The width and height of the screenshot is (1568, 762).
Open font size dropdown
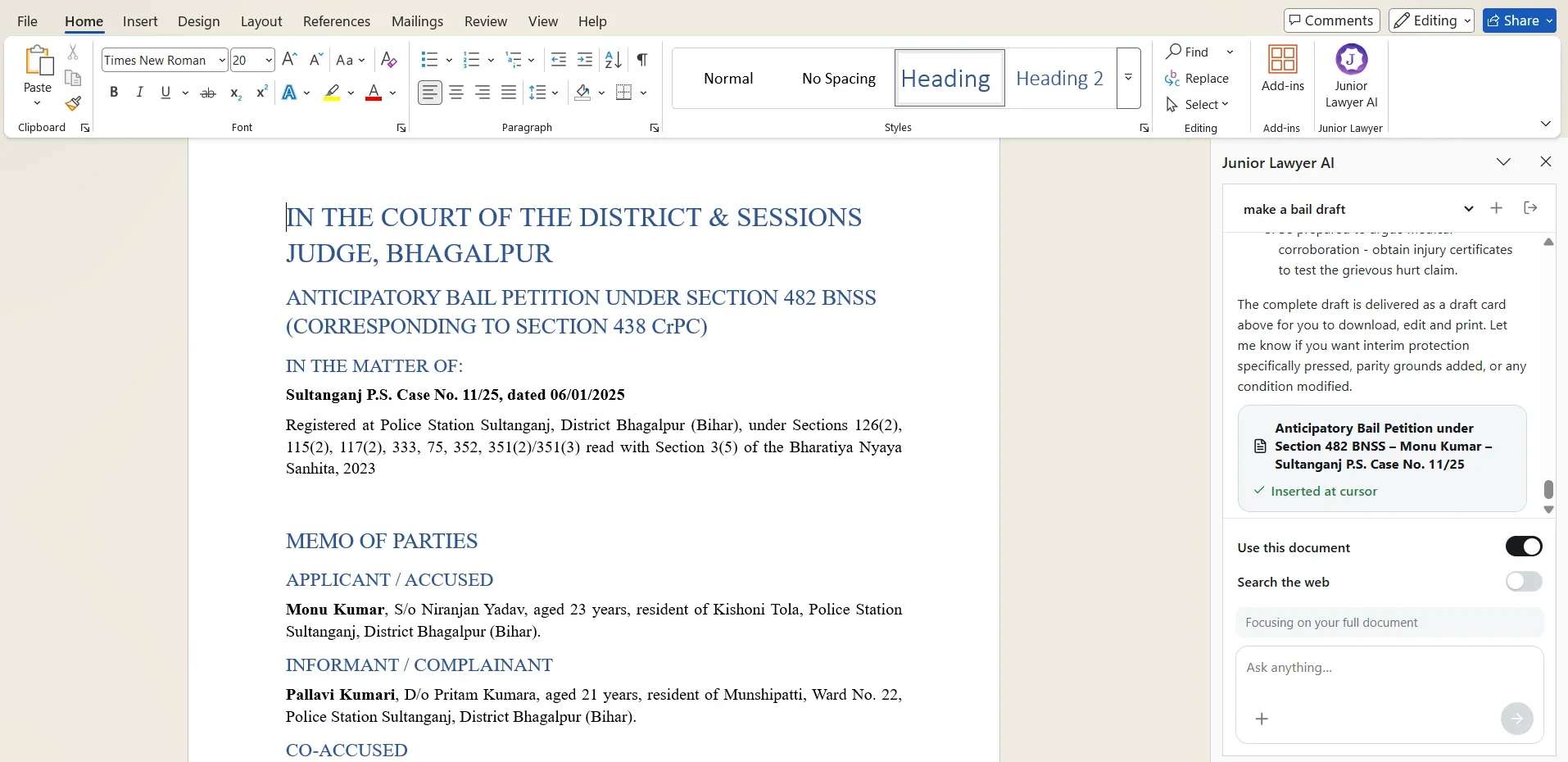click(268, 60)
